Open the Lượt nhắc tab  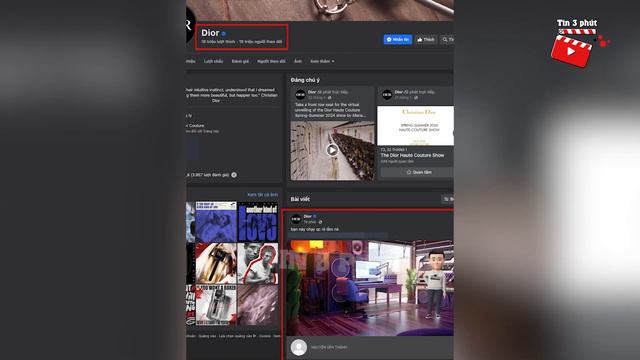pyautogui.click(x=213, y=61)
